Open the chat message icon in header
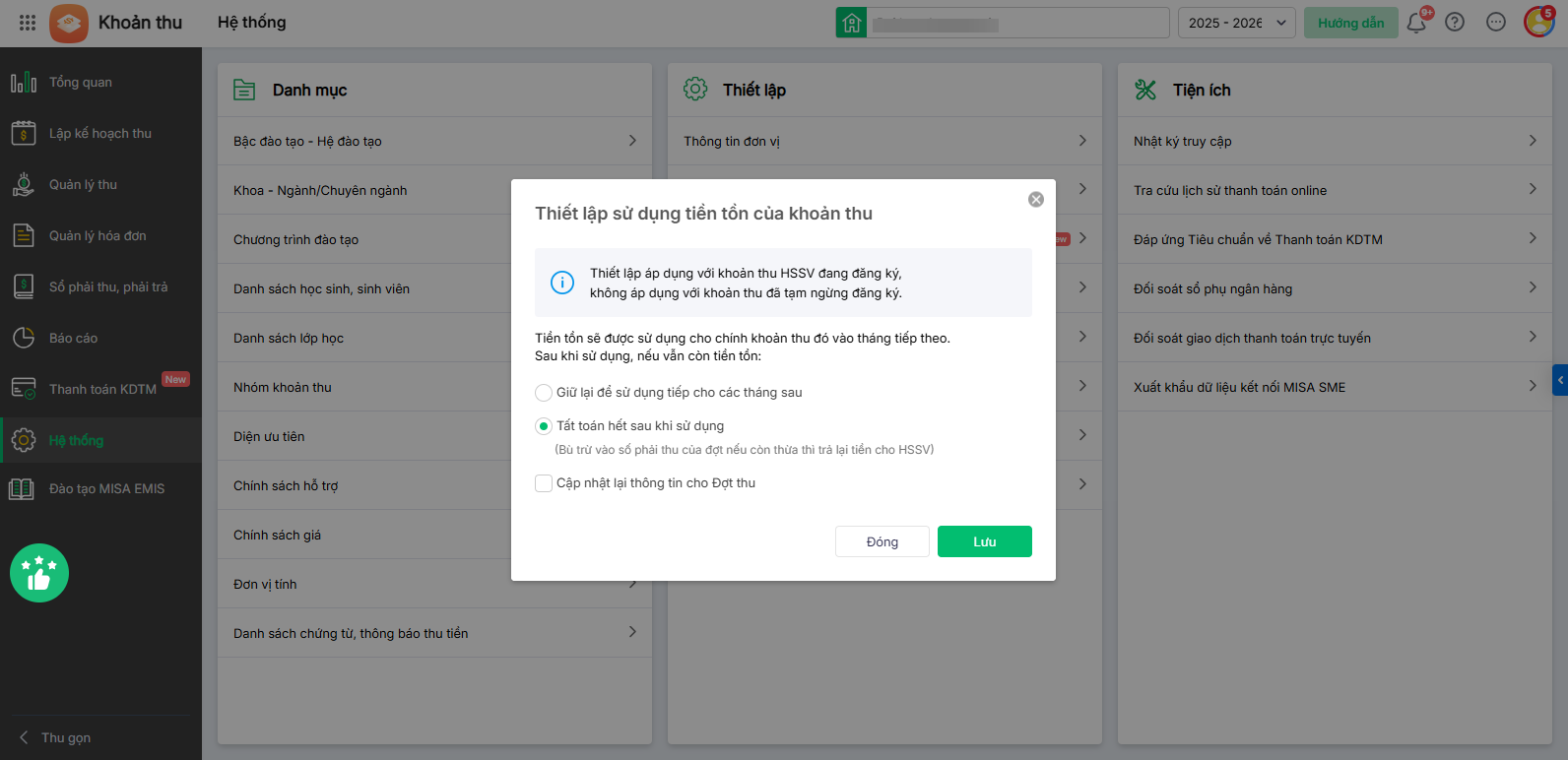This screenshot has height=760, width=1568. pyautogui.click(x=1495, y=23)
